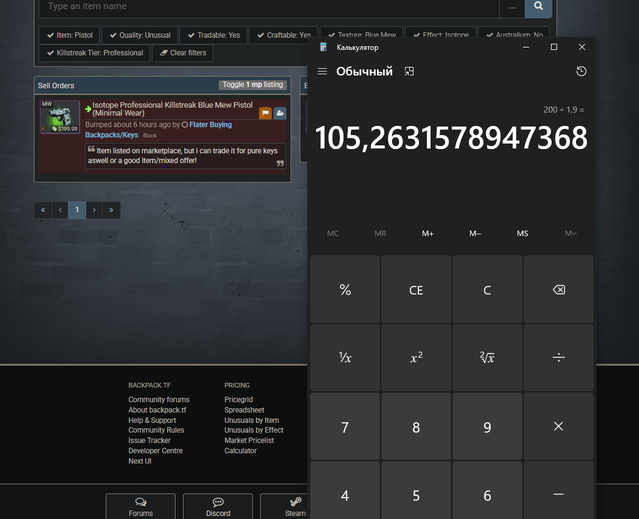Image resolution: width=639 pixels, height=519 pixels.
Task: Open Help & Support footer link
Action: pos(152,420)
